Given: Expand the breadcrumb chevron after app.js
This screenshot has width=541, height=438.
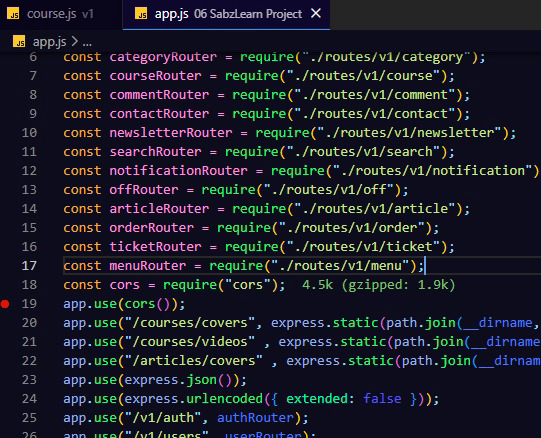Looking at the screenshot, I should [74, 42].
